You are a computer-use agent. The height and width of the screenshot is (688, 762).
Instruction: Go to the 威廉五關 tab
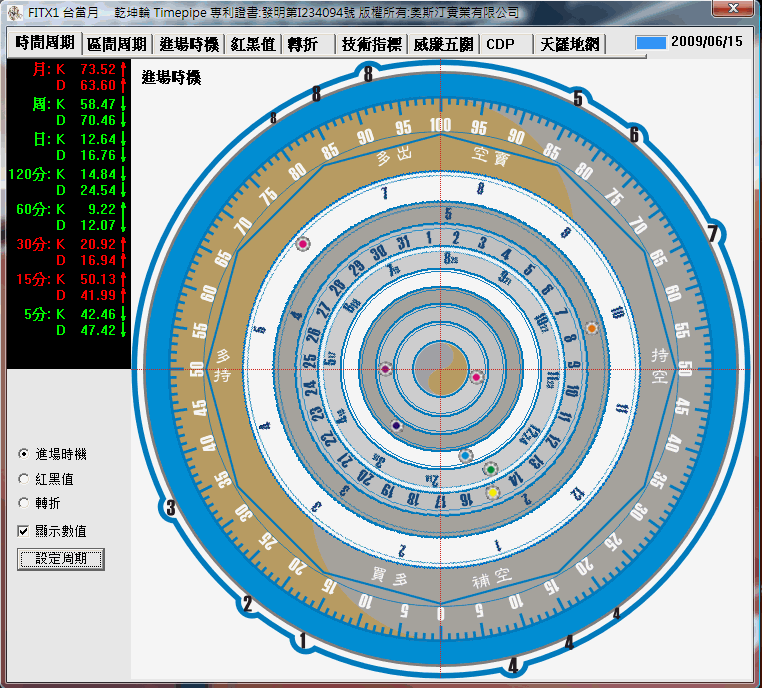(443, 44)
